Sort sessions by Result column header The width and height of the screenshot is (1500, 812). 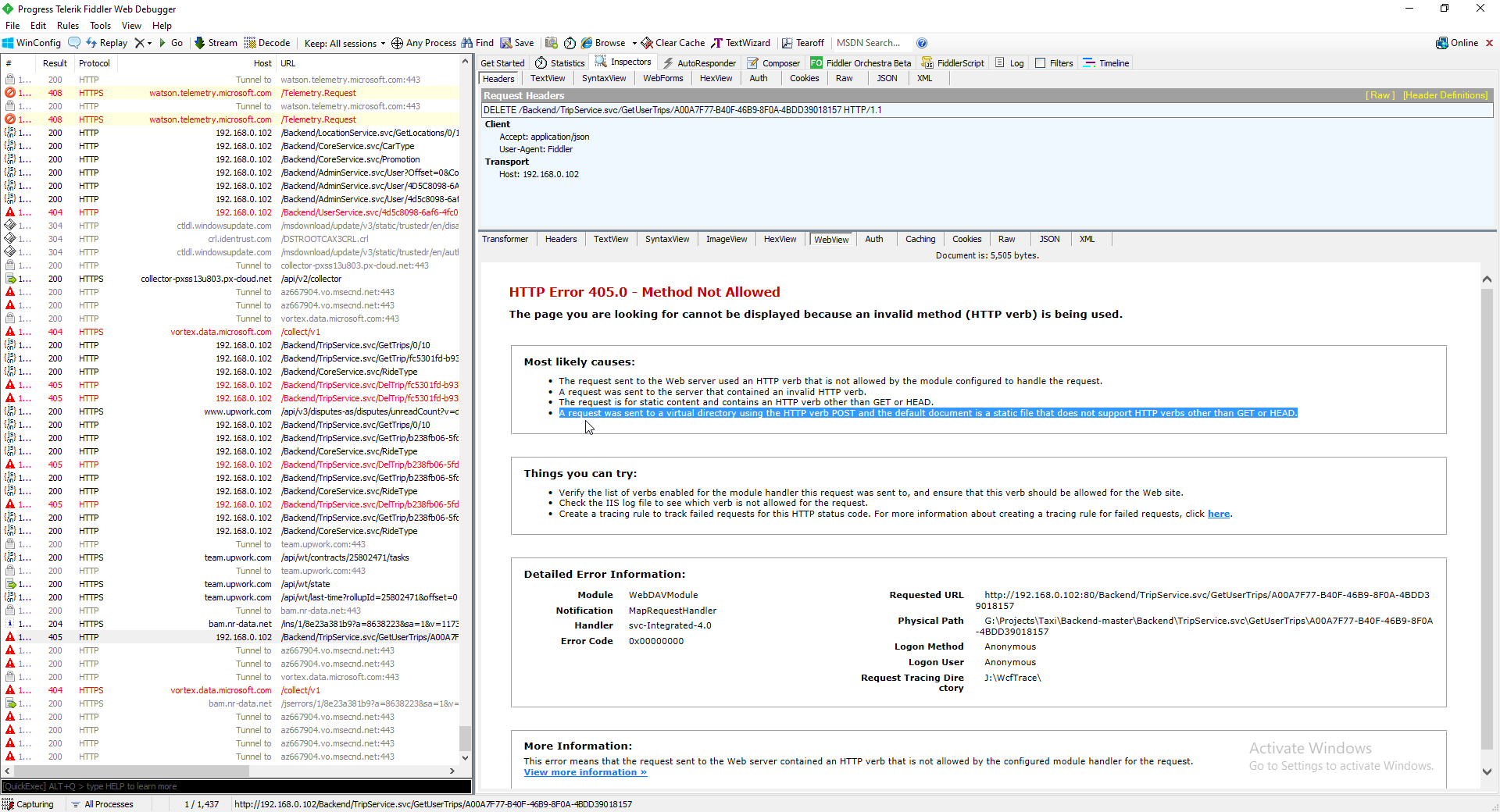pos(55,63)
